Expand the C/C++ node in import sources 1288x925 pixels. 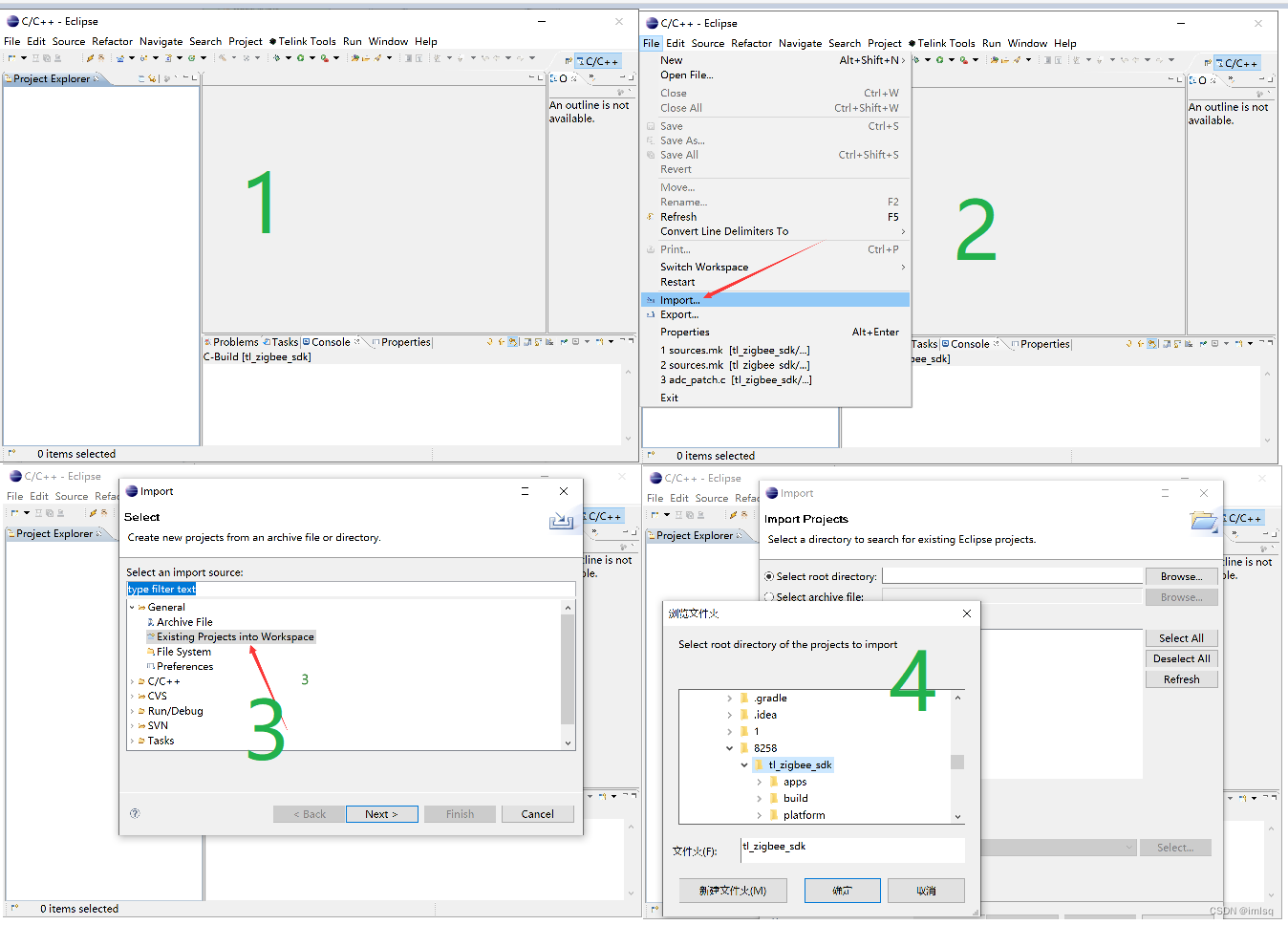point(132,681)
